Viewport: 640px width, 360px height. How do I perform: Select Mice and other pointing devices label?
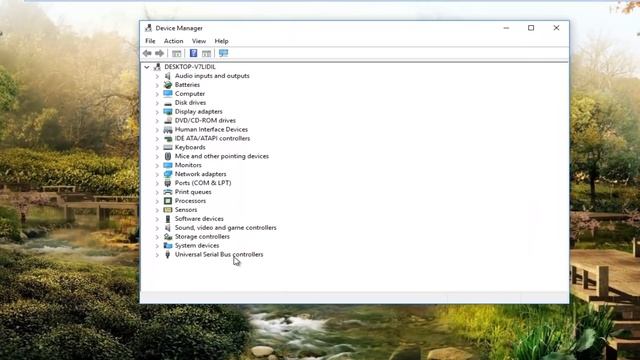click(222, 156)
